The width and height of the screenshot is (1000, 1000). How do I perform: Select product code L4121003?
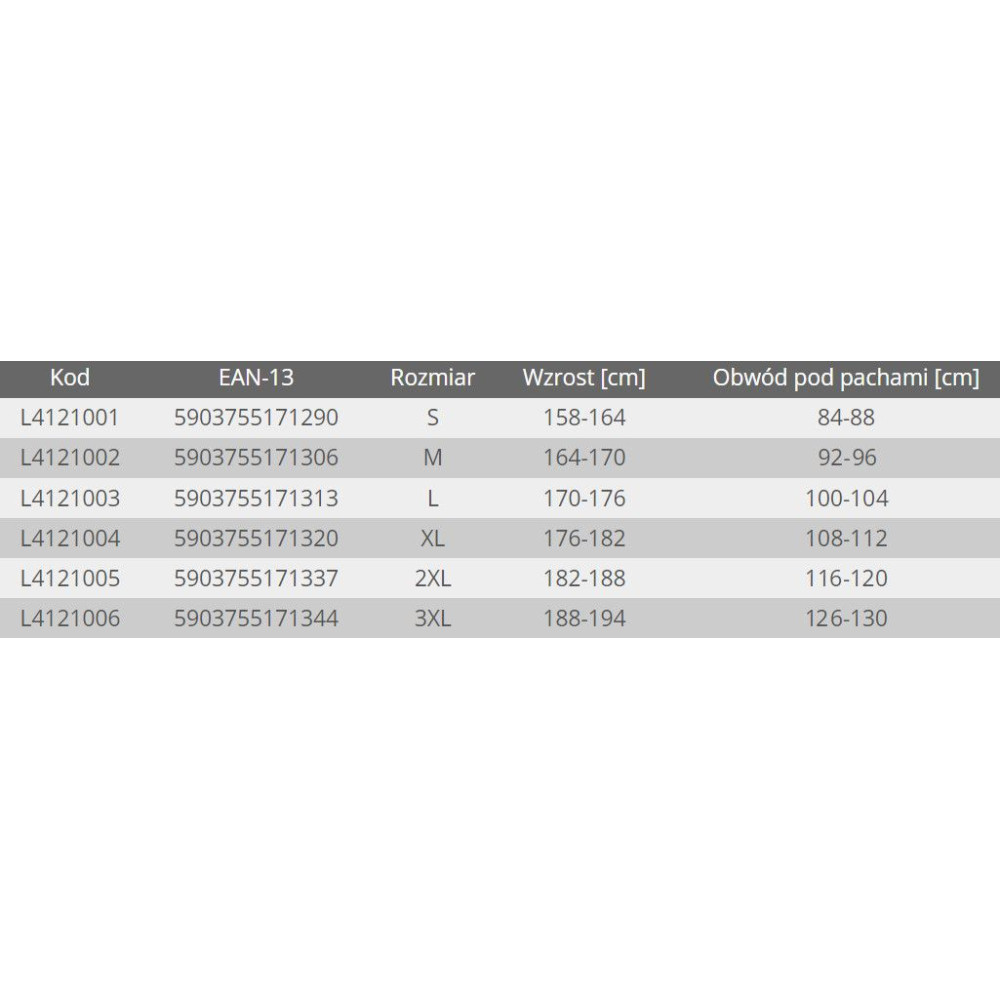(x=70, y=498)
